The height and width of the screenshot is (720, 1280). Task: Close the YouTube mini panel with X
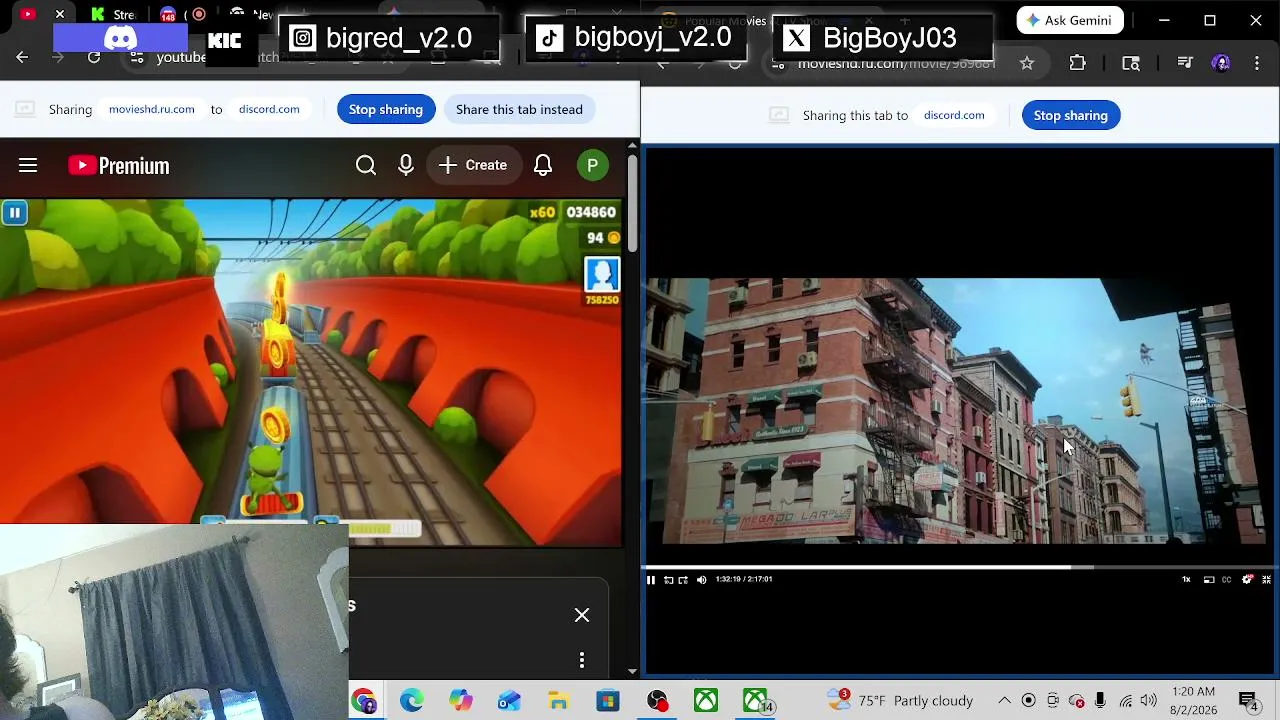click(582, 615)
